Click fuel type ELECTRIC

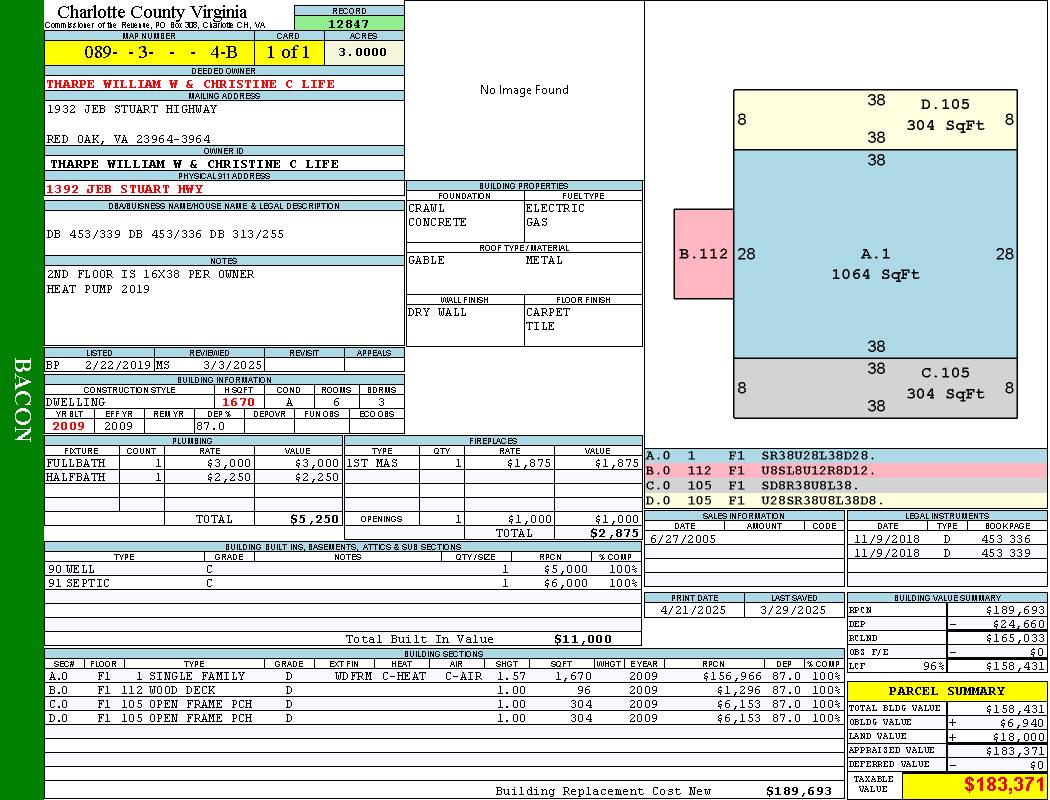click(x=555, y=208)
